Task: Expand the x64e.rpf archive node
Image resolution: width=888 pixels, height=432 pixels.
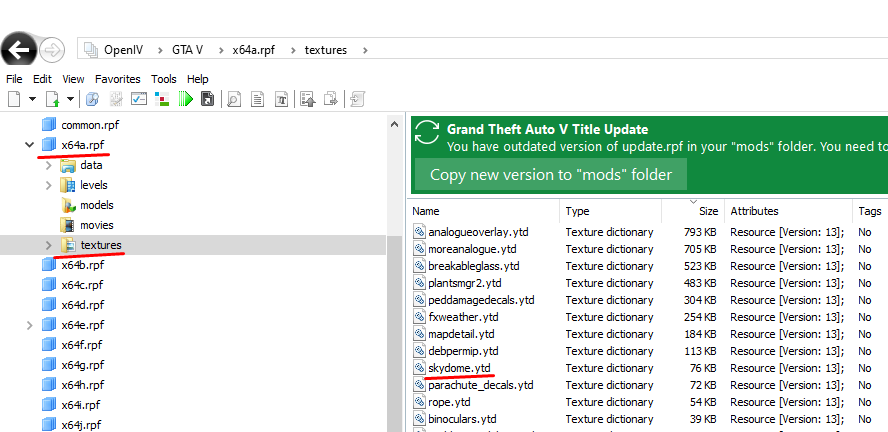Action: coord(29,325)
